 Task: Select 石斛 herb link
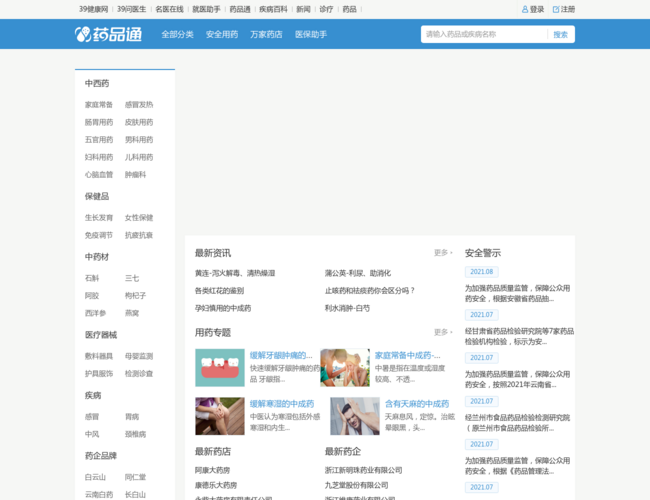point(92,278)
